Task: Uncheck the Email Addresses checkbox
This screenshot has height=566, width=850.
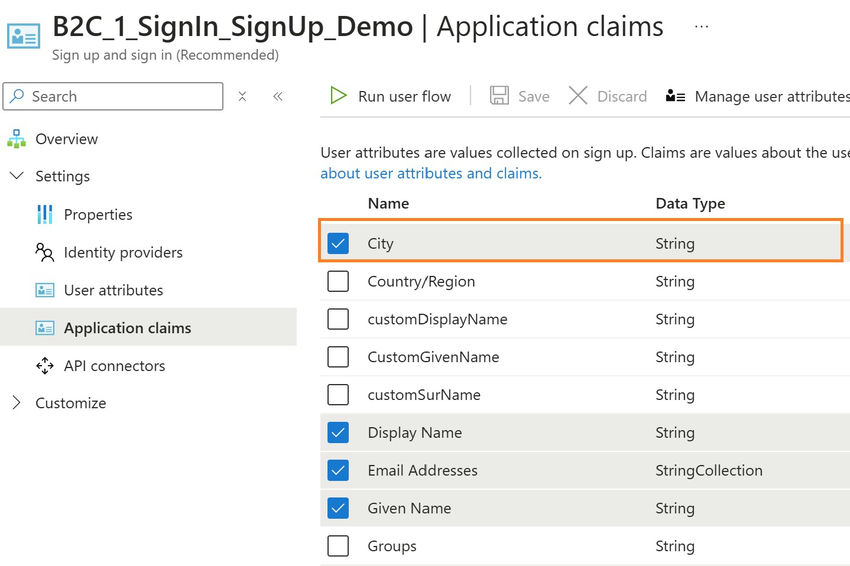Action: 338,471
